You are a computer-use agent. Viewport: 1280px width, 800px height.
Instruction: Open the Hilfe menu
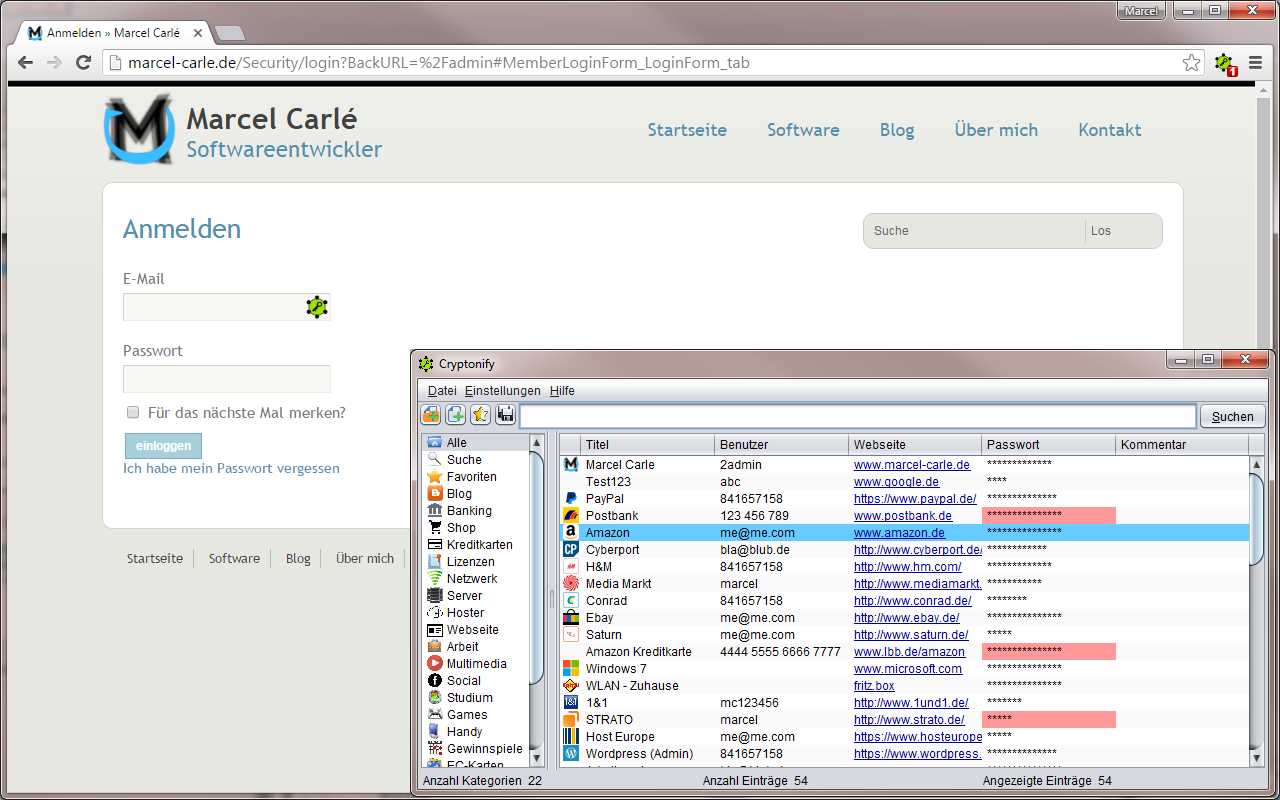tap(562, 391)
